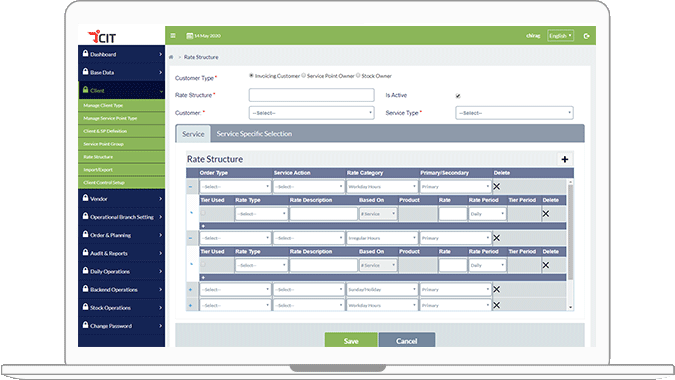Open the English language dropdown
Viewport: 675px width, 380px height.
click(560, 36)
